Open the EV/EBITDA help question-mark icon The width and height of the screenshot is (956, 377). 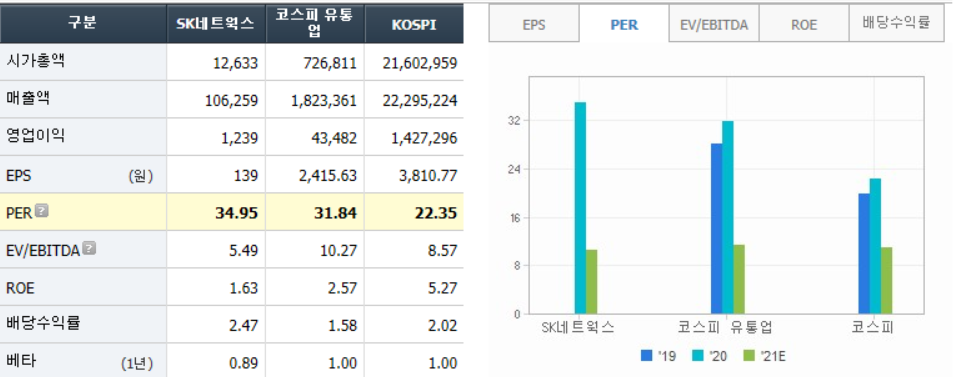[x=89, y=248]
